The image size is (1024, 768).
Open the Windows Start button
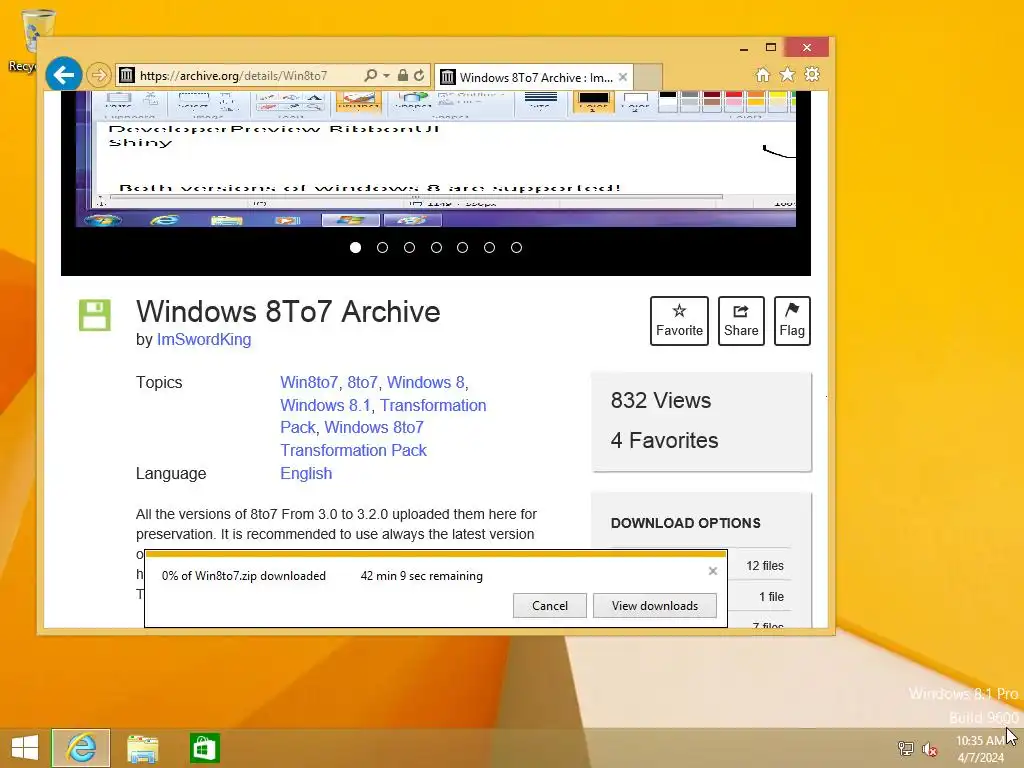(25, 748)
